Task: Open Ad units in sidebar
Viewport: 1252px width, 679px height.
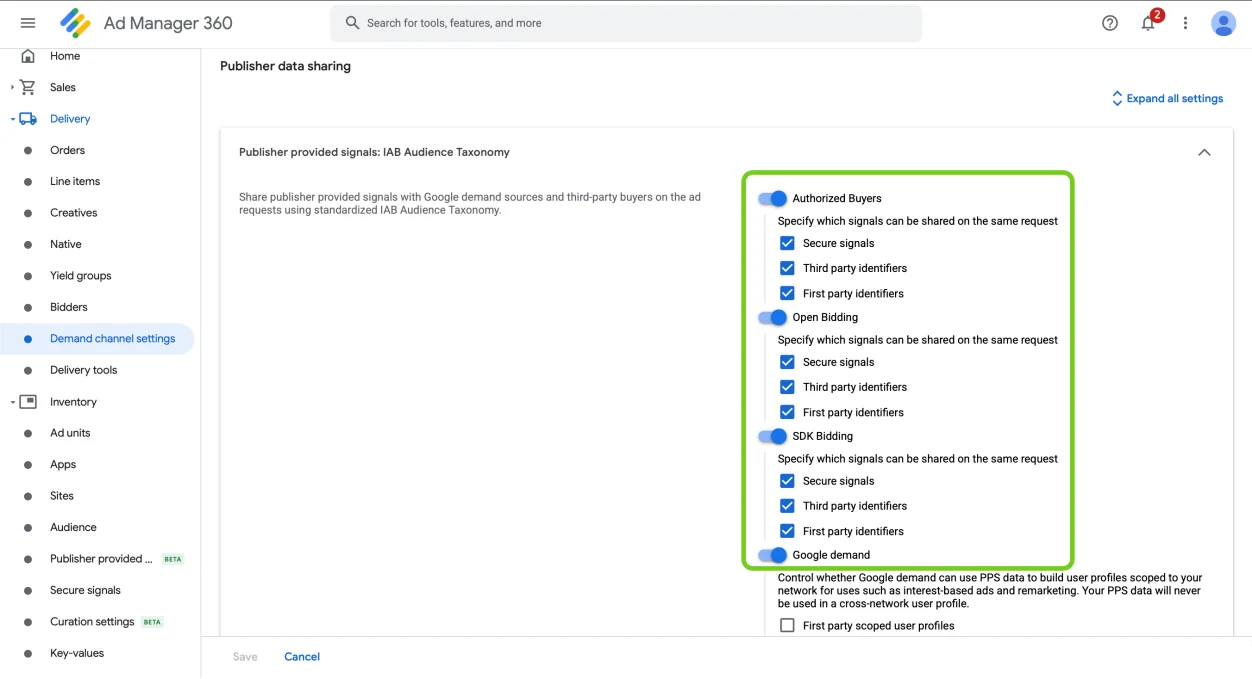Action: 70,433
